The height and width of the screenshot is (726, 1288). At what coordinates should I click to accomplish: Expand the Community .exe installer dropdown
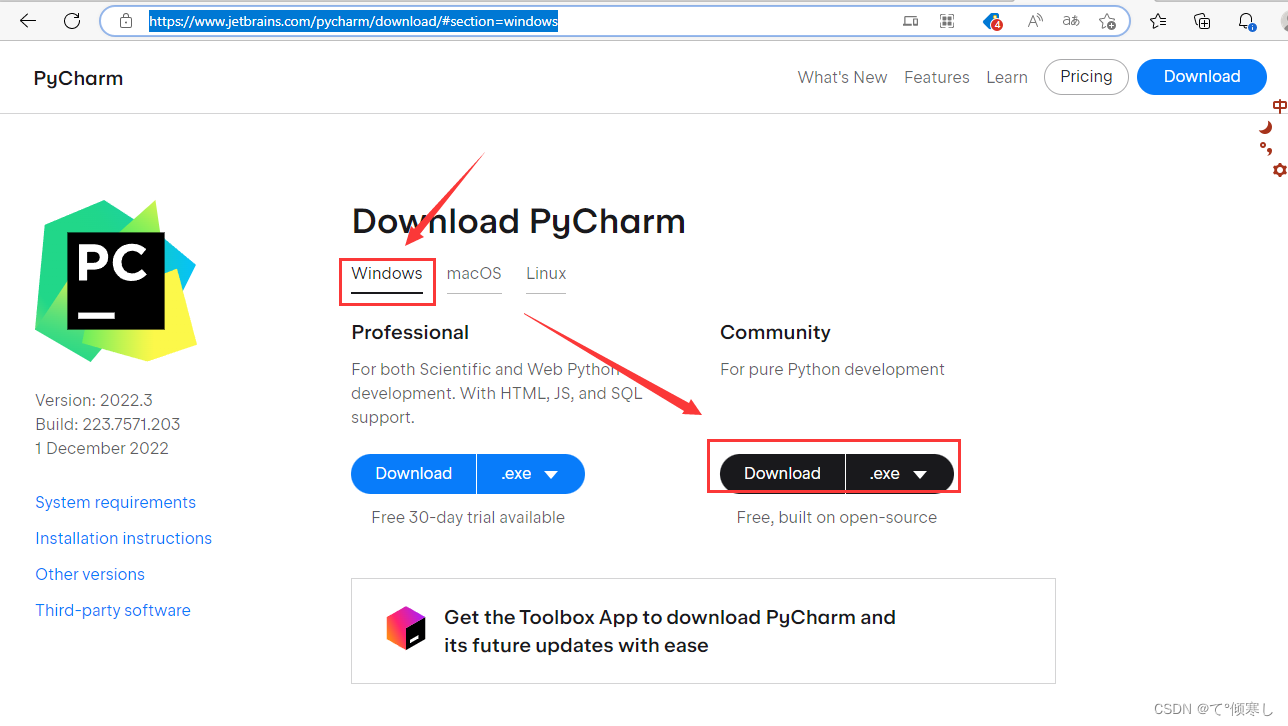pos(899,474)
